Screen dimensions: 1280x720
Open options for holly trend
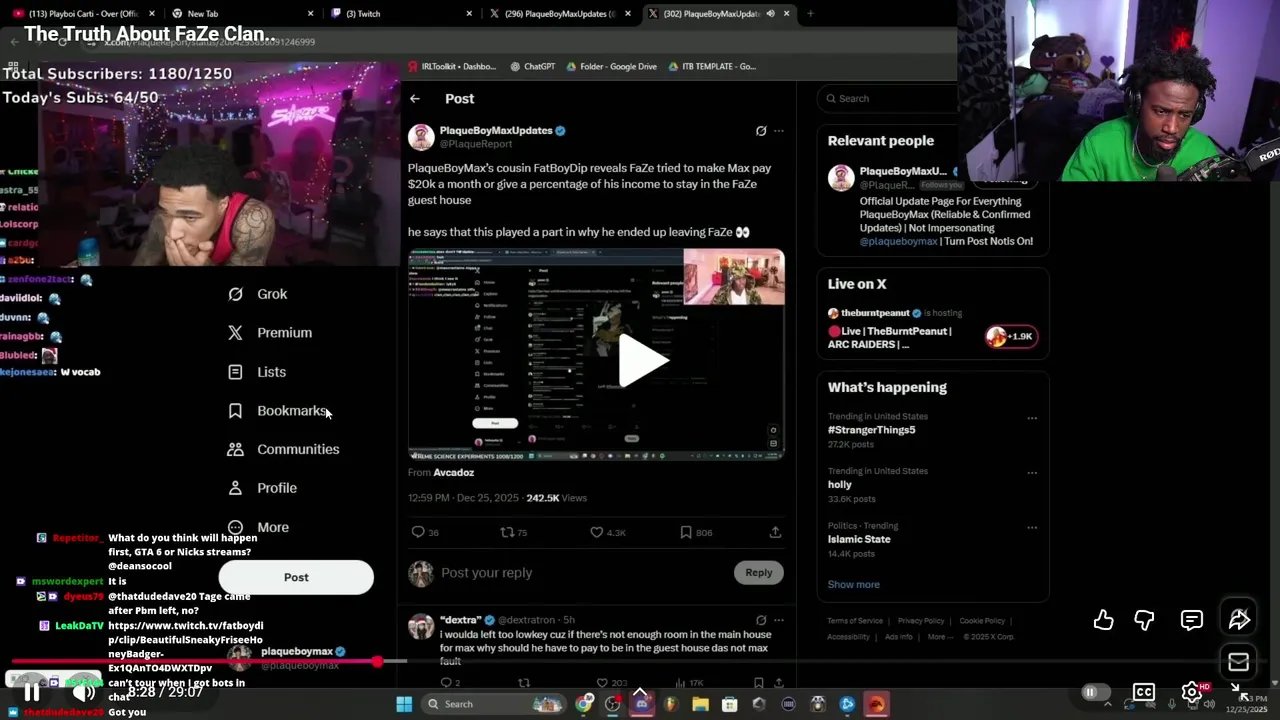click(1032, 473)
